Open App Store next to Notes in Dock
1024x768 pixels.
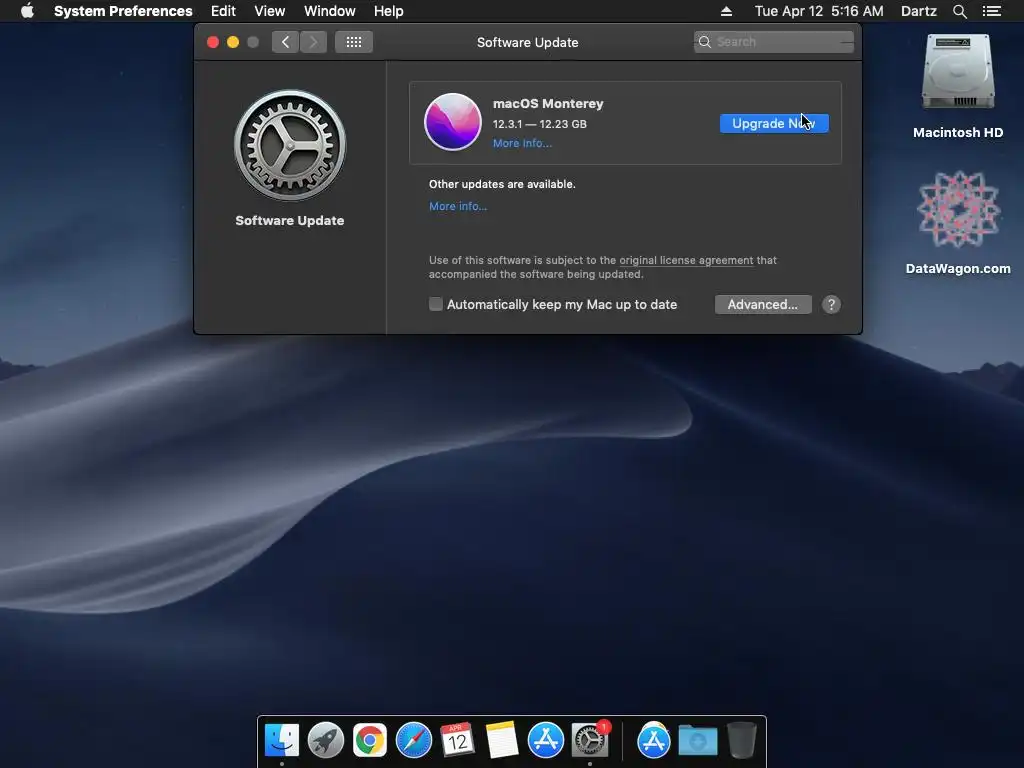tap(545, 740)
